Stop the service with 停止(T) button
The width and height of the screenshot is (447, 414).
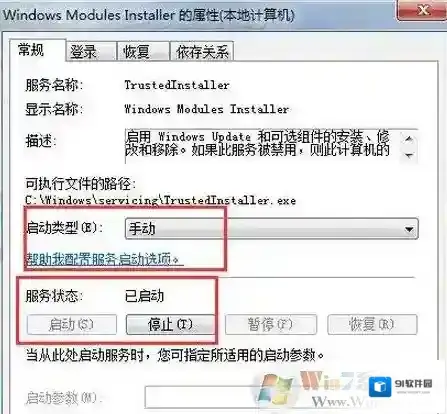[170, 324]
